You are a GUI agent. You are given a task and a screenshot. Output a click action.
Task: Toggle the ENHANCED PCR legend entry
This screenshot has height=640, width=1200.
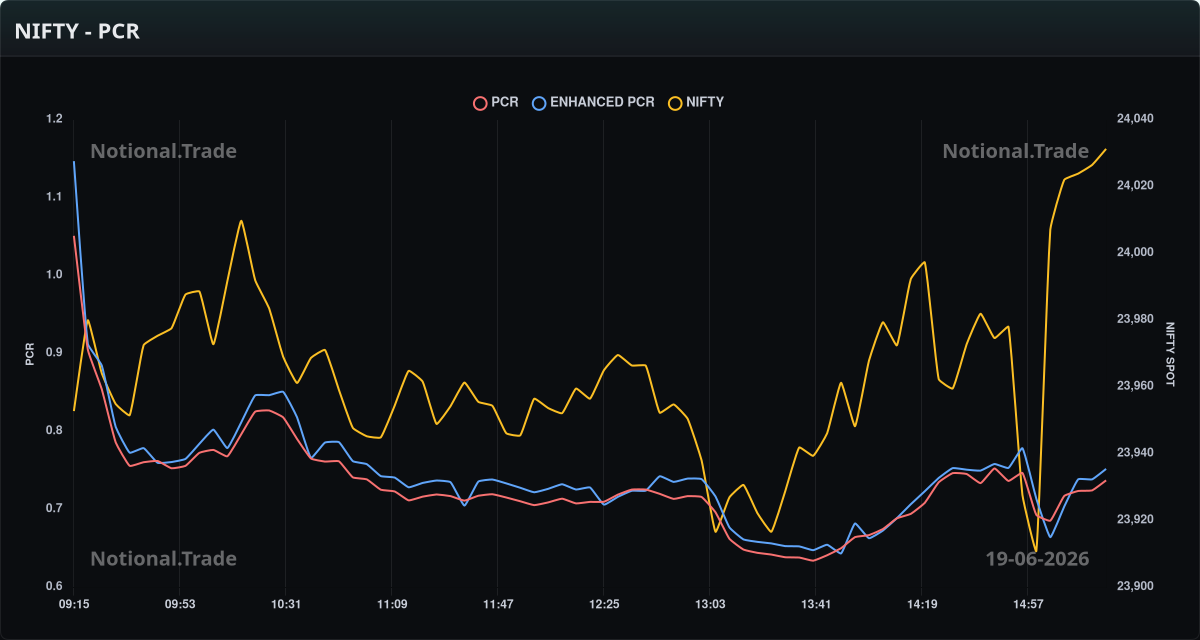[594, 102]
